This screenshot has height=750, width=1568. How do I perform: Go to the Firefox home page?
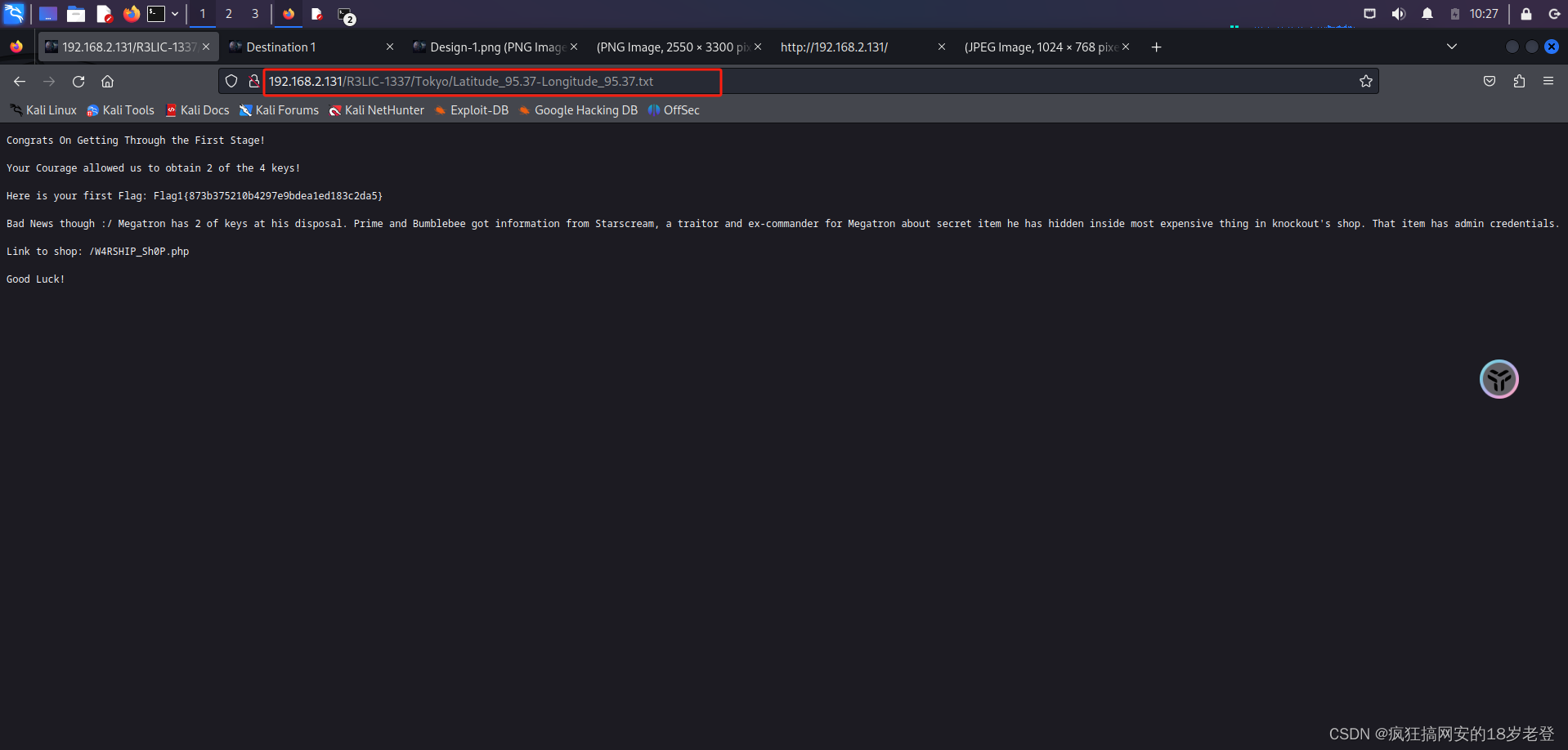click(x=107, y=82)
